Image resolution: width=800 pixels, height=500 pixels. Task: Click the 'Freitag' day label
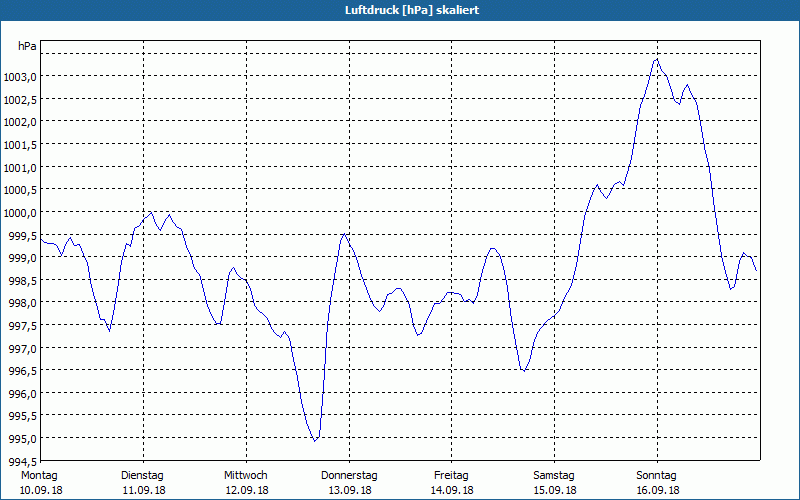pos(451,476)
